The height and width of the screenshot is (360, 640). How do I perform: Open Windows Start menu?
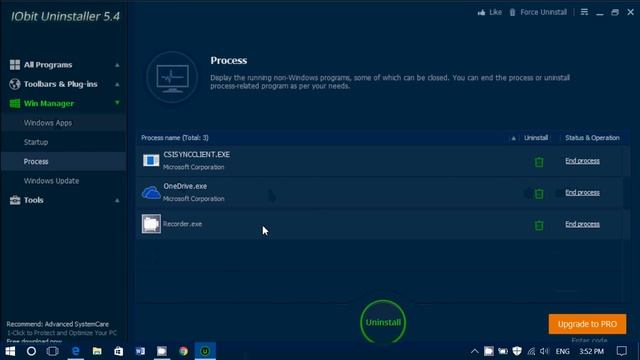point(10,351)
